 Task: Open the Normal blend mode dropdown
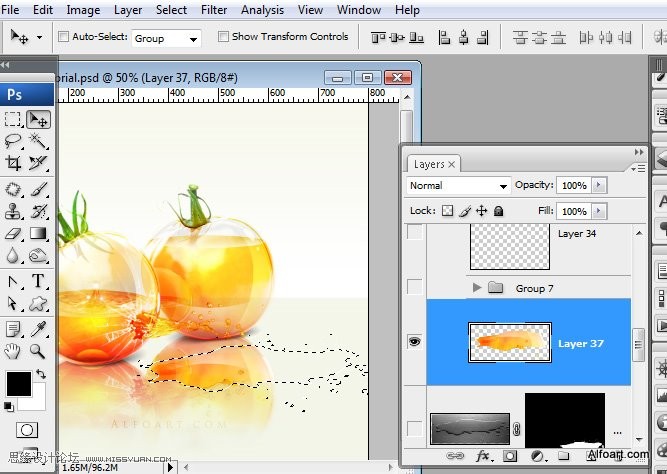click(x=459, y=186)
